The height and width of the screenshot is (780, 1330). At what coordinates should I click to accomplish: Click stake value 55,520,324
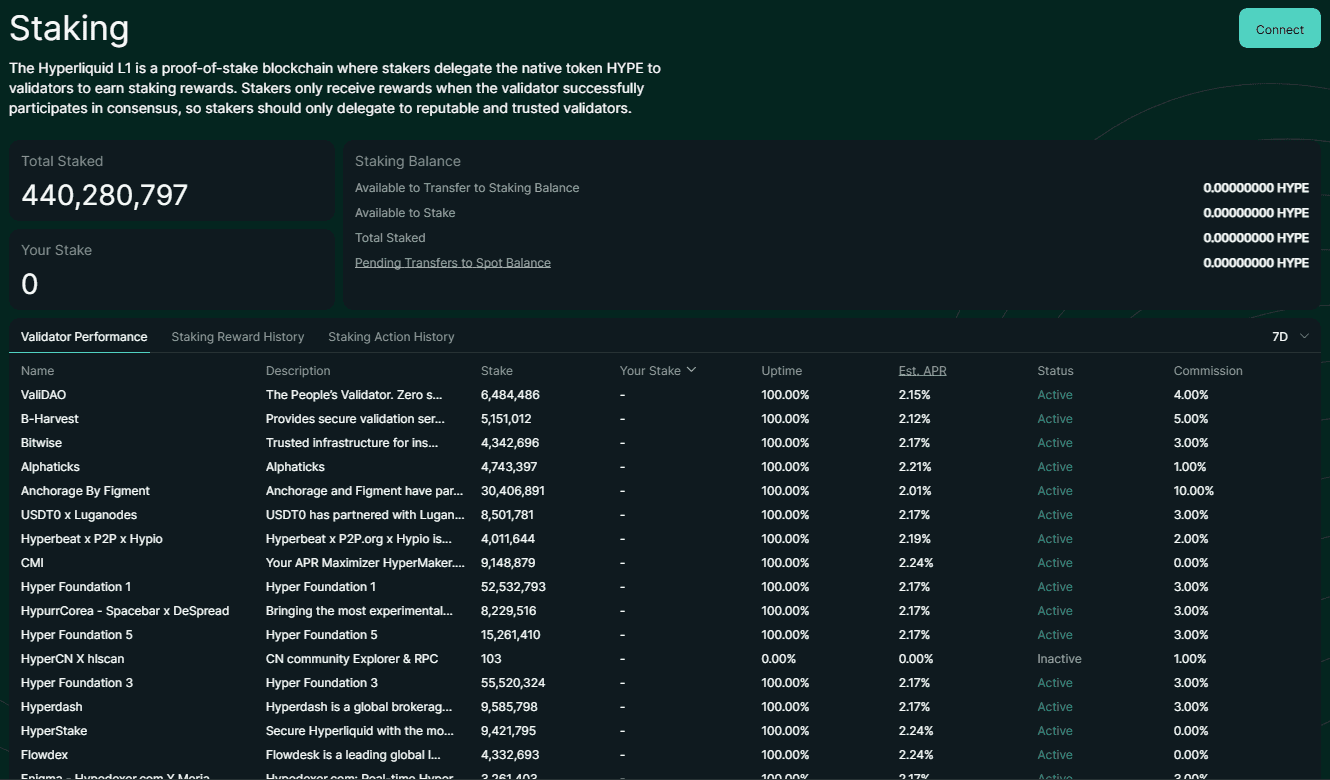click(513, 683)
